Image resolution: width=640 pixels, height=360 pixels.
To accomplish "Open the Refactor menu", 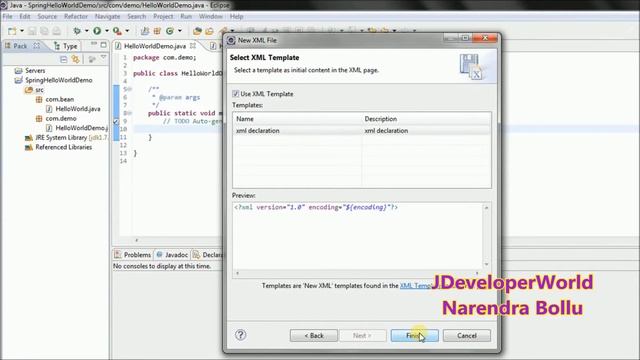I will (x=76, y=17).
